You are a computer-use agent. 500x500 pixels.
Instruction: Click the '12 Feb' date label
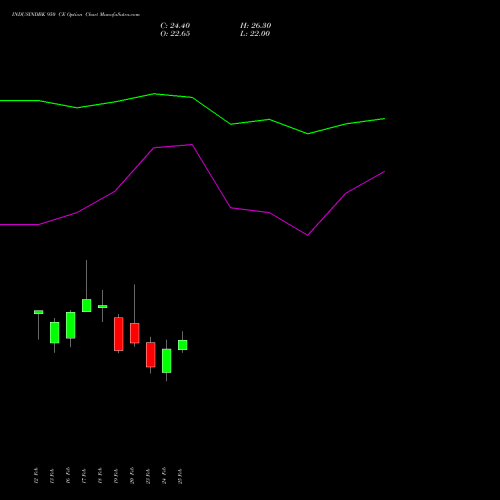[36, 476]
